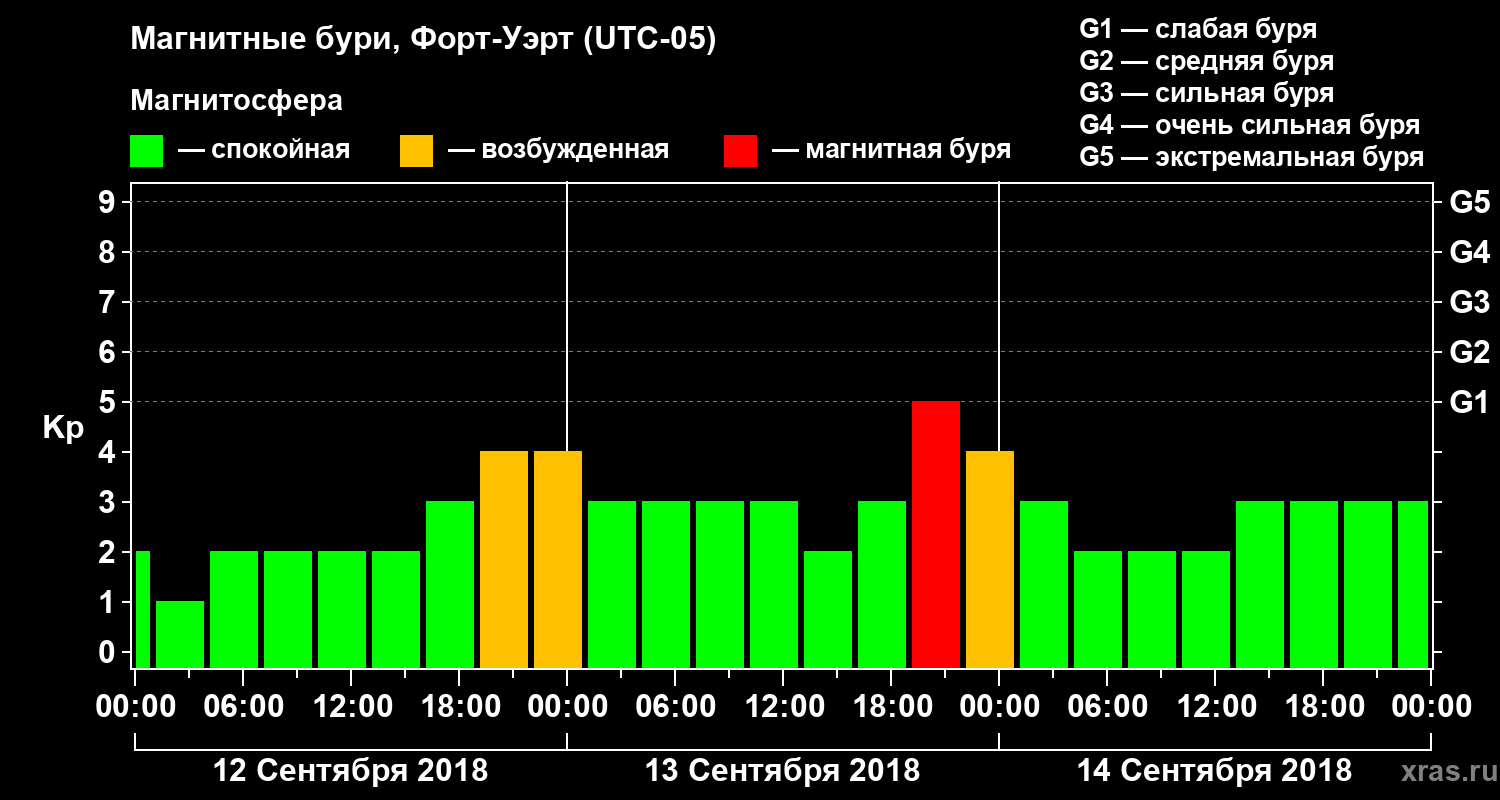Select the orange bar straddling the 12–13 September line

pos(558,560)
